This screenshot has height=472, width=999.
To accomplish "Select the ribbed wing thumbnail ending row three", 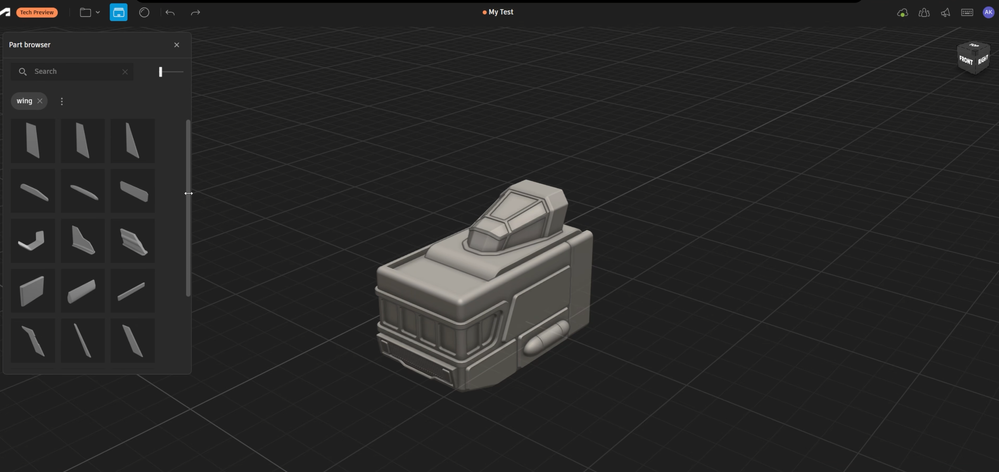I will click(x=133, y=241).
